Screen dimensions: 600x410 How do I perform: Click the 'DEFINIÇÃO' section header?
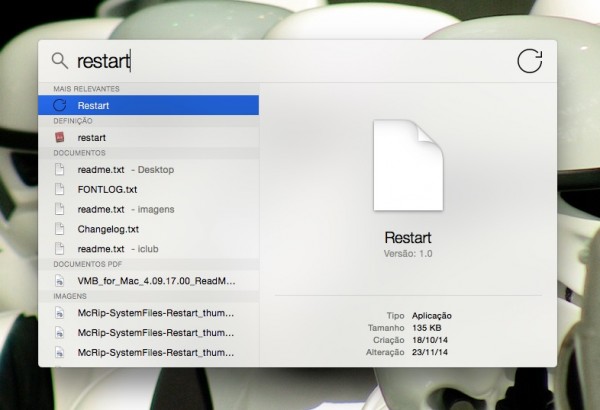click(73, 121)
